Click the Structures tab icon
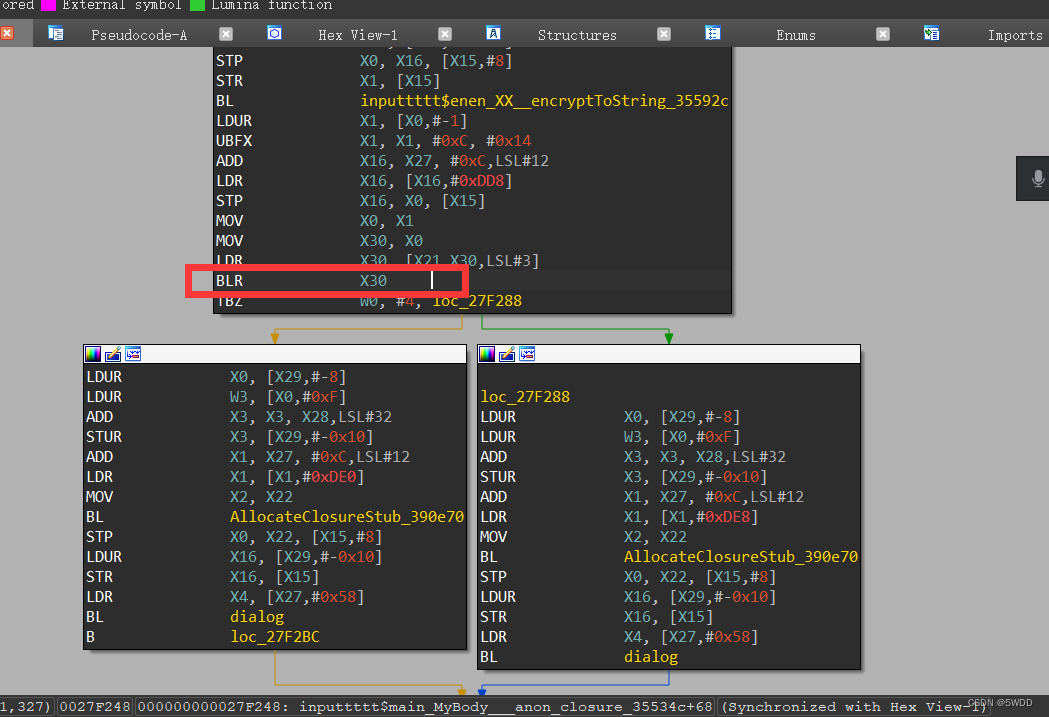This screenshot has height=717, width=1049. pyautogui.click(x=494, y=33)
